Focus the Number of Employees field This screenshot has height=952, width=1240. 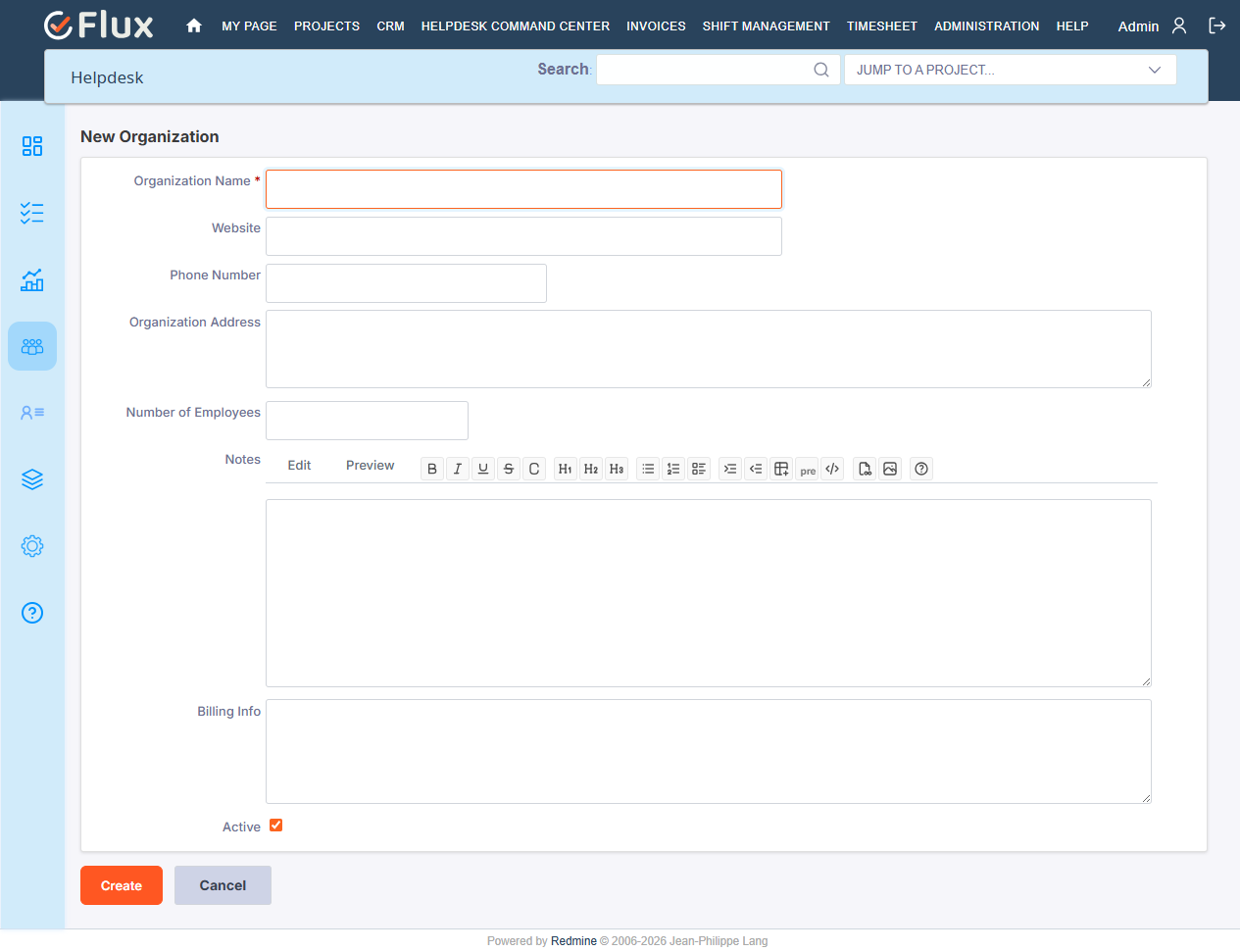pyautogui.click(x=367, y=421)
